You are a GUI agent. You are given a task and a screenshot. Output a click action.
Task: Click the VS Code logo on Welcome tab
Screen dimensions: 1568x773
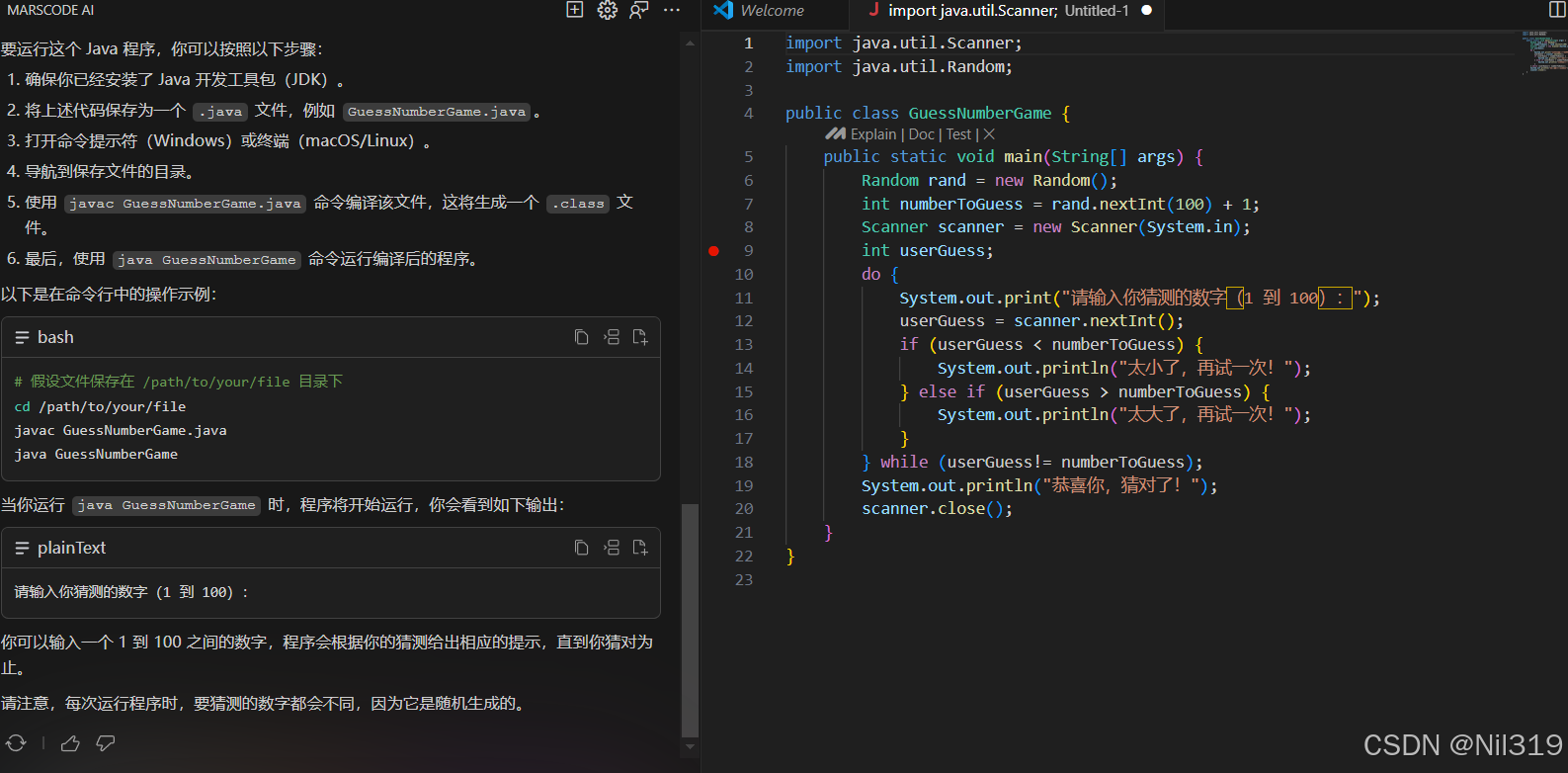click(x=723, y=10)
